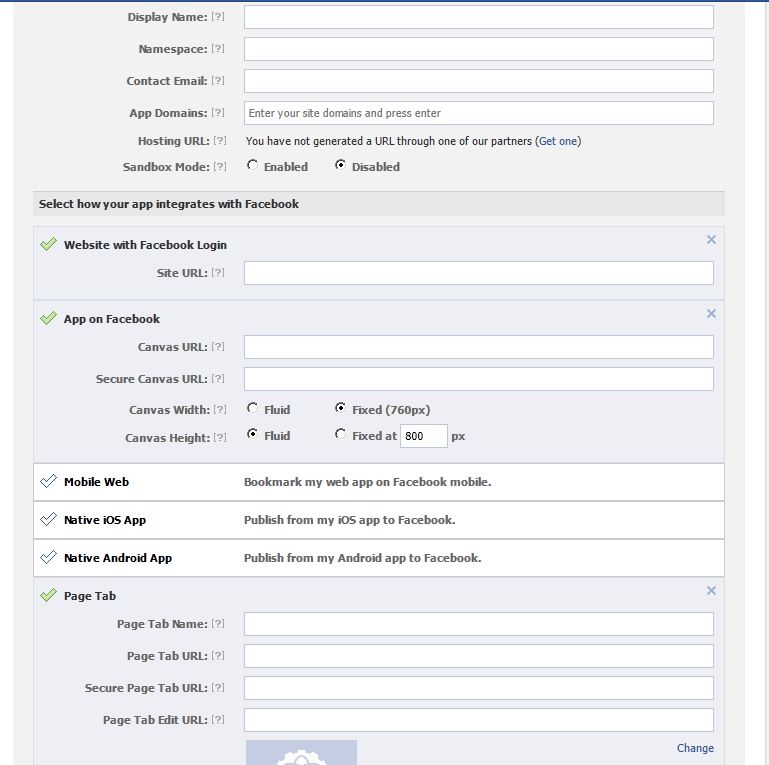Viewport: 769px width, 765px height.
Task: Click 'Publish from my Android app to Facebook.' text
Action: 362,558
